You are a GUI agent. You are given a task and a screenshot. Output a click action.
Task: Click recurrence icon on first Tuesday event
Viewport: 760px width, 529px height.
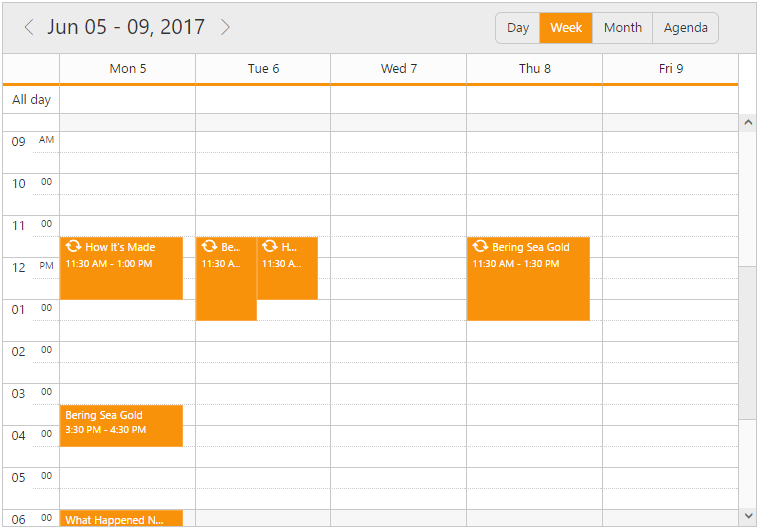[x=209, y=246]
